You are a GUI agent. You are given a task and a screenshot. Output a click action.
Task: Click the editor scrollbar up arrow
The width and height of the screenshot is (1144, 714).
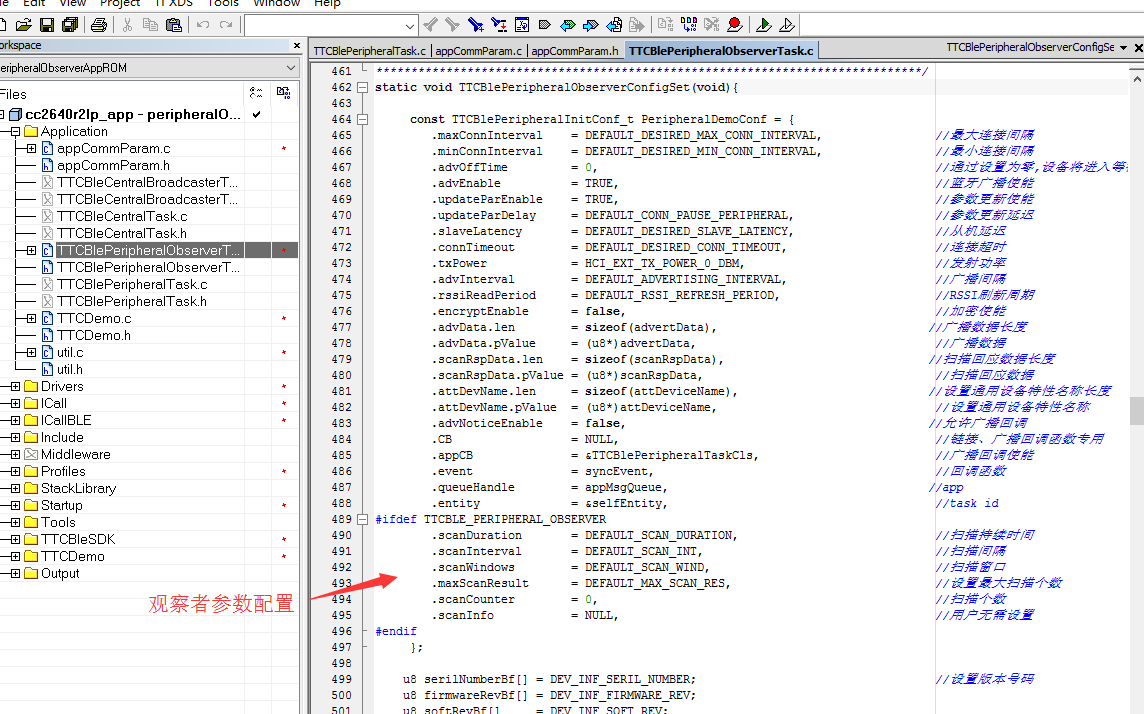coord(1136,78)
